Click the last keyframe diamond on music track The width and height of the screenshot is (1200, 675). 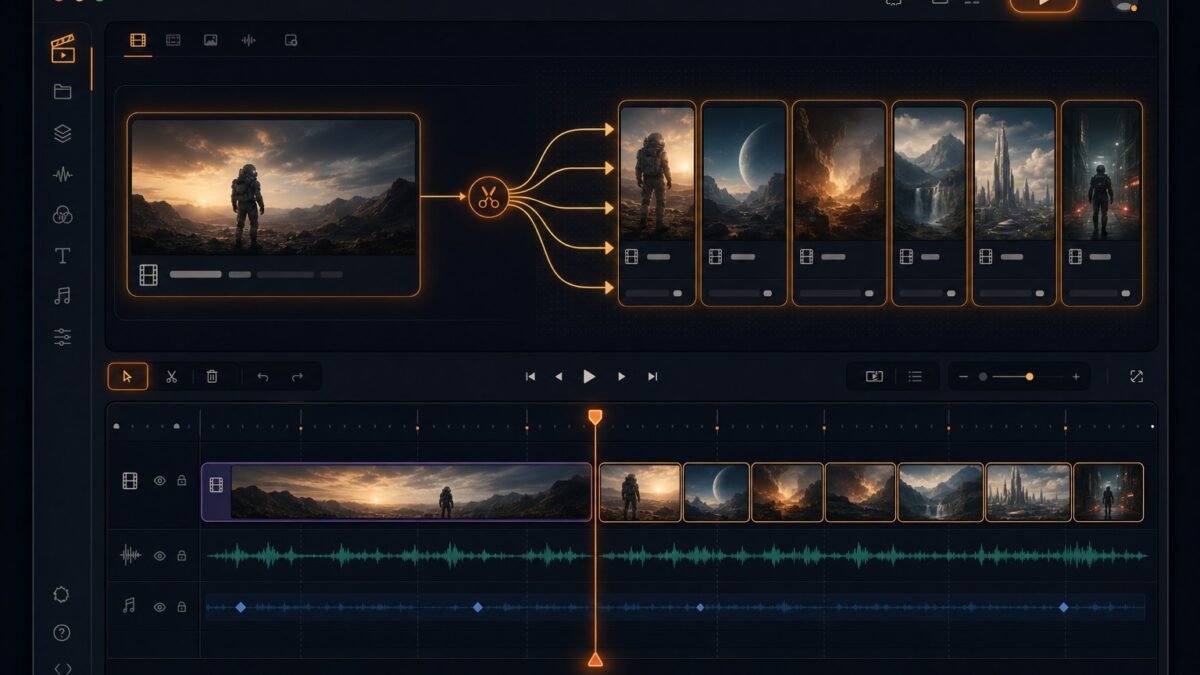click(x=1063, y=607)
